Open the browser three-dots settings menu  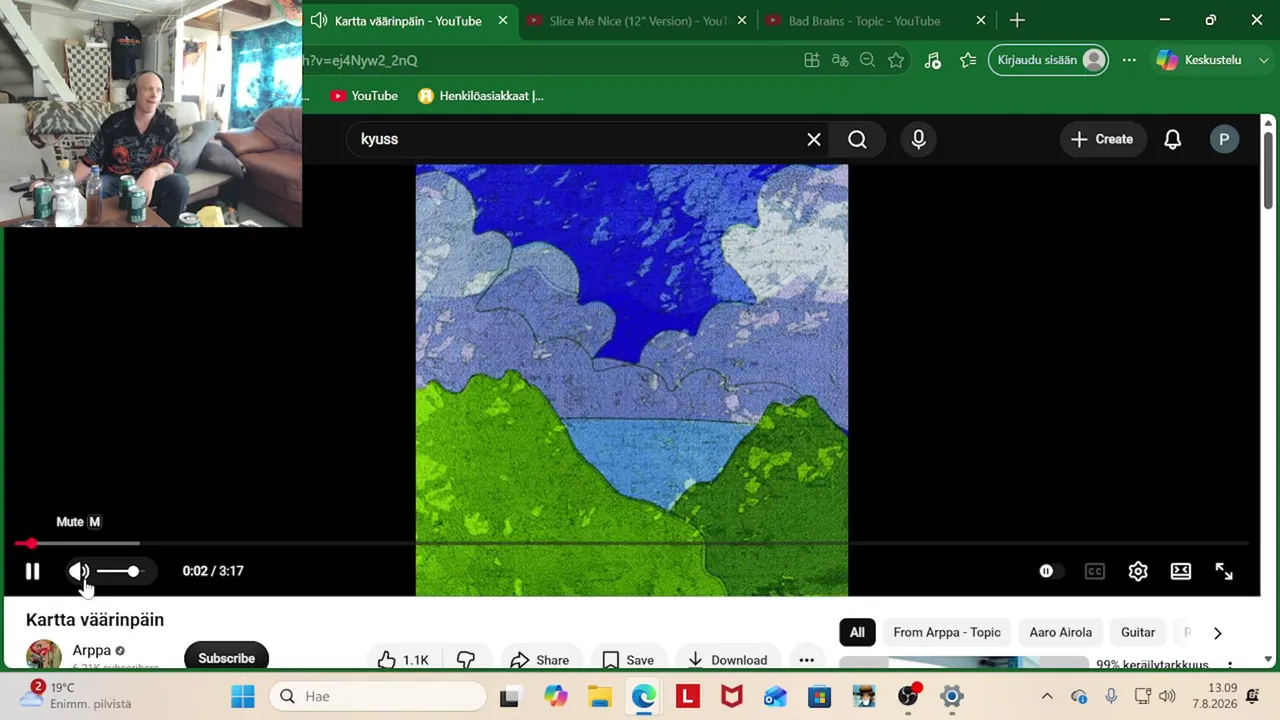tap(1129, 60)
